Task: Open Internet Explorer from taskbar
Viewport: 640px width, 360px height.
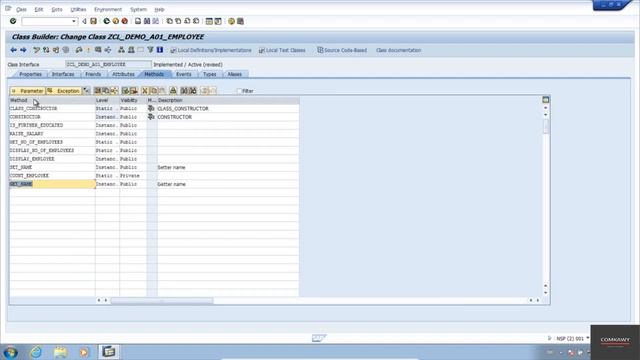Action: point(36,351)
